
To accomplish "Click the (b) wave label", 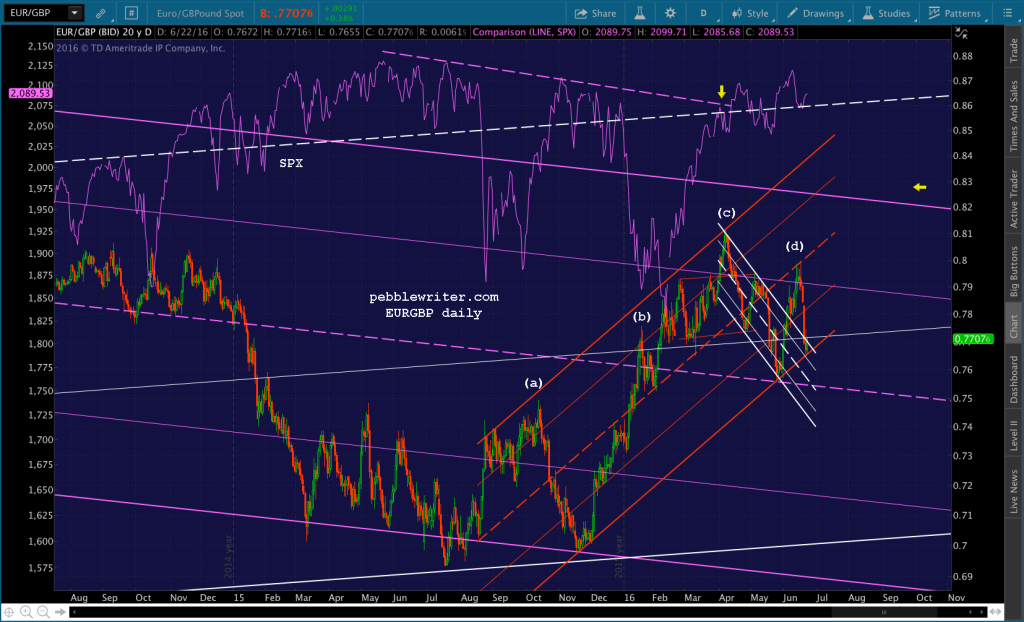I will (x=641, y=317).
